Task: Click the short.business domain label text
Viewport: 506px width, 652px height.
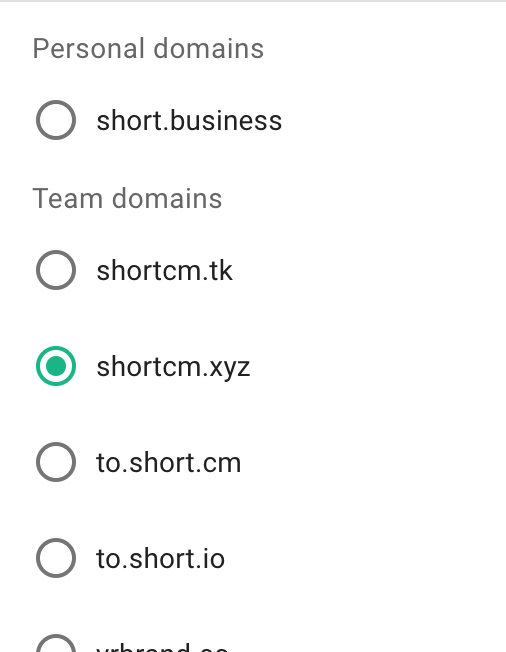Action: tap(189, 121)
